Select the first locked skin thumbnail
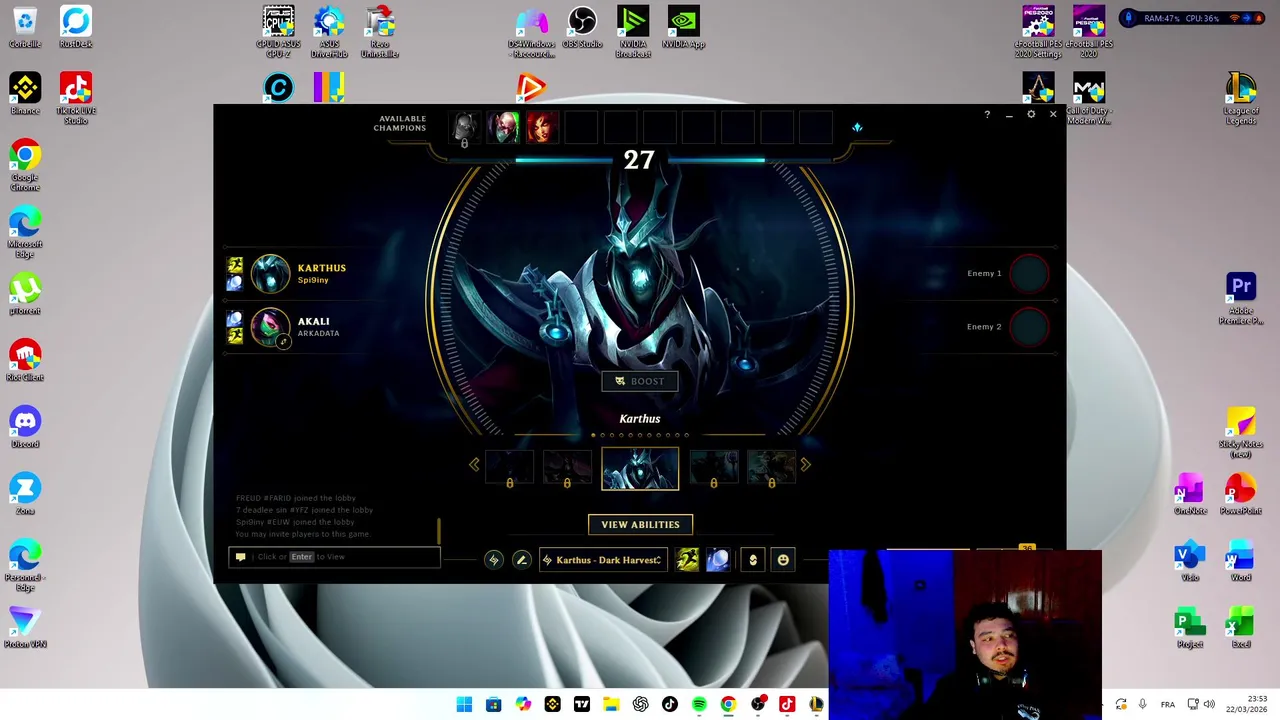 point(509,468)
